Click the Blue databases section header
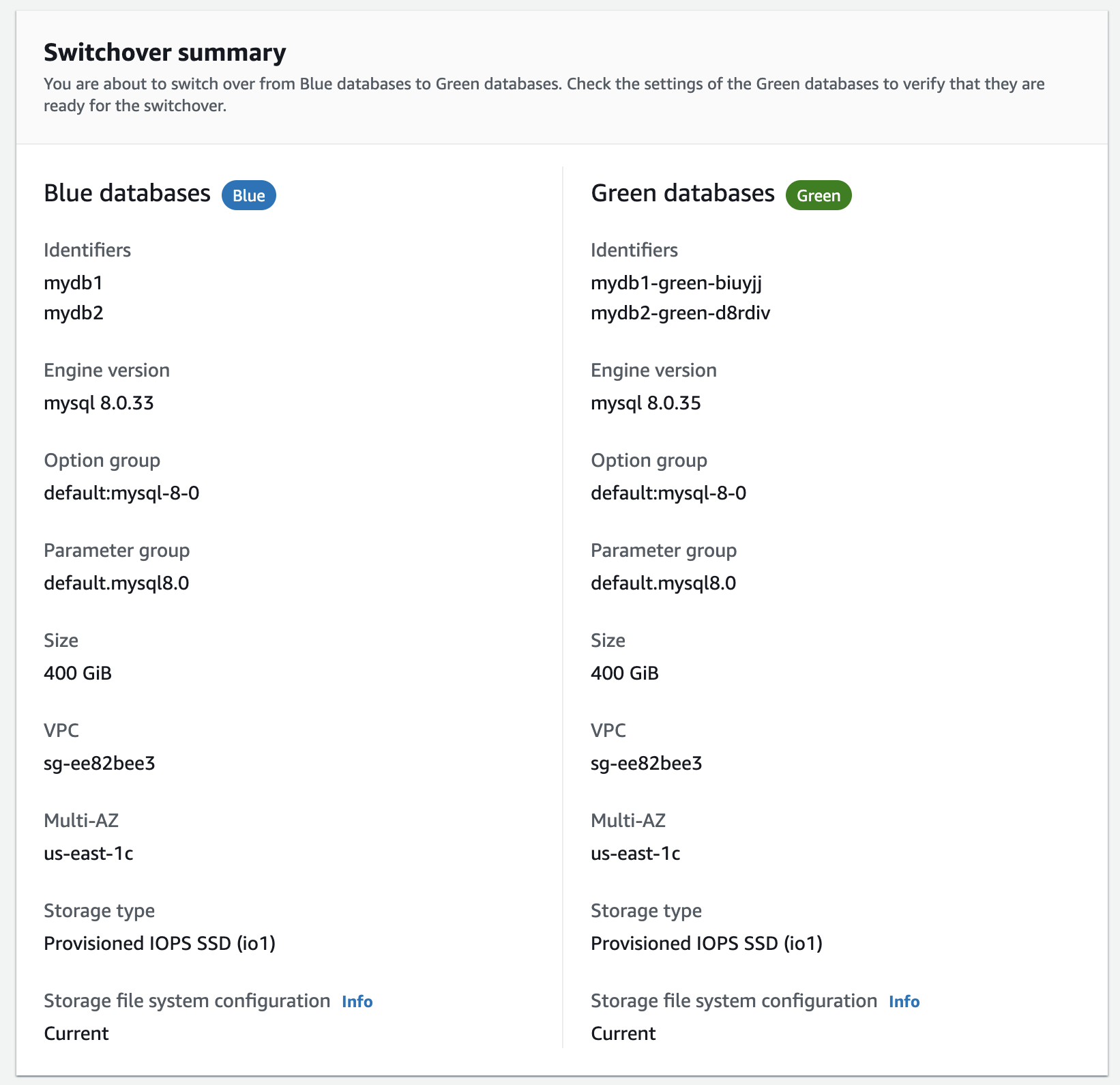Viewport: 1120px width, 1085px height. 127,193
